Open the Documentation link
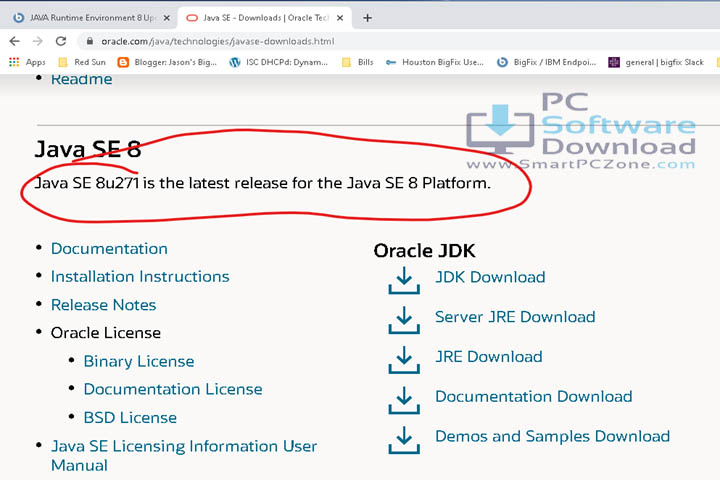The height and width of the screenshot is (480, 720). click(x=109, y=248)
